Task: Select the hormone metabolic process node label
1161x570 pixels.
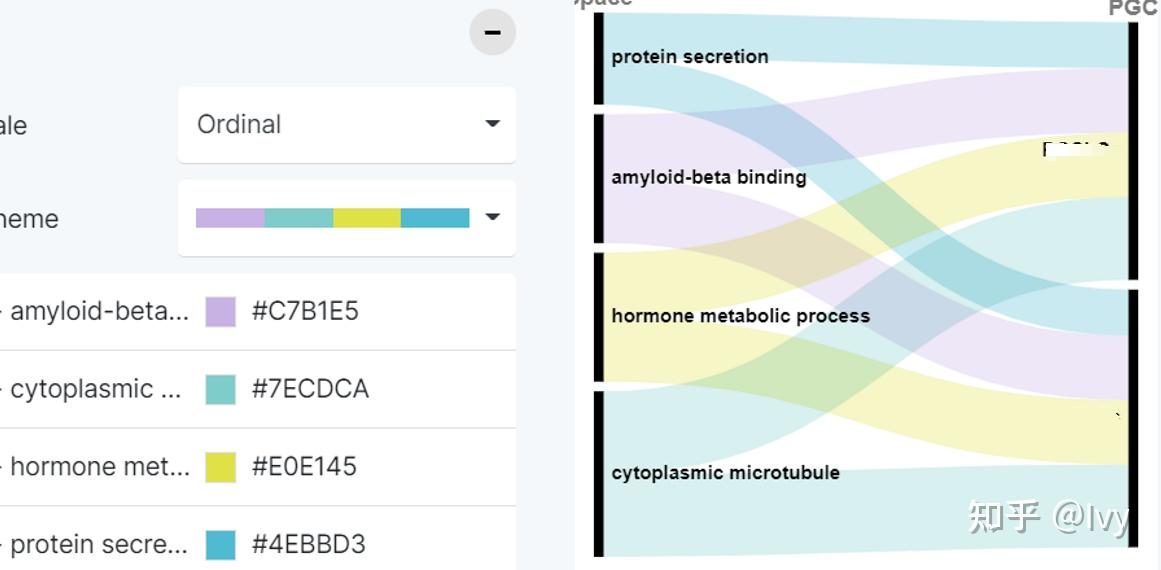Action: [741, 316]
